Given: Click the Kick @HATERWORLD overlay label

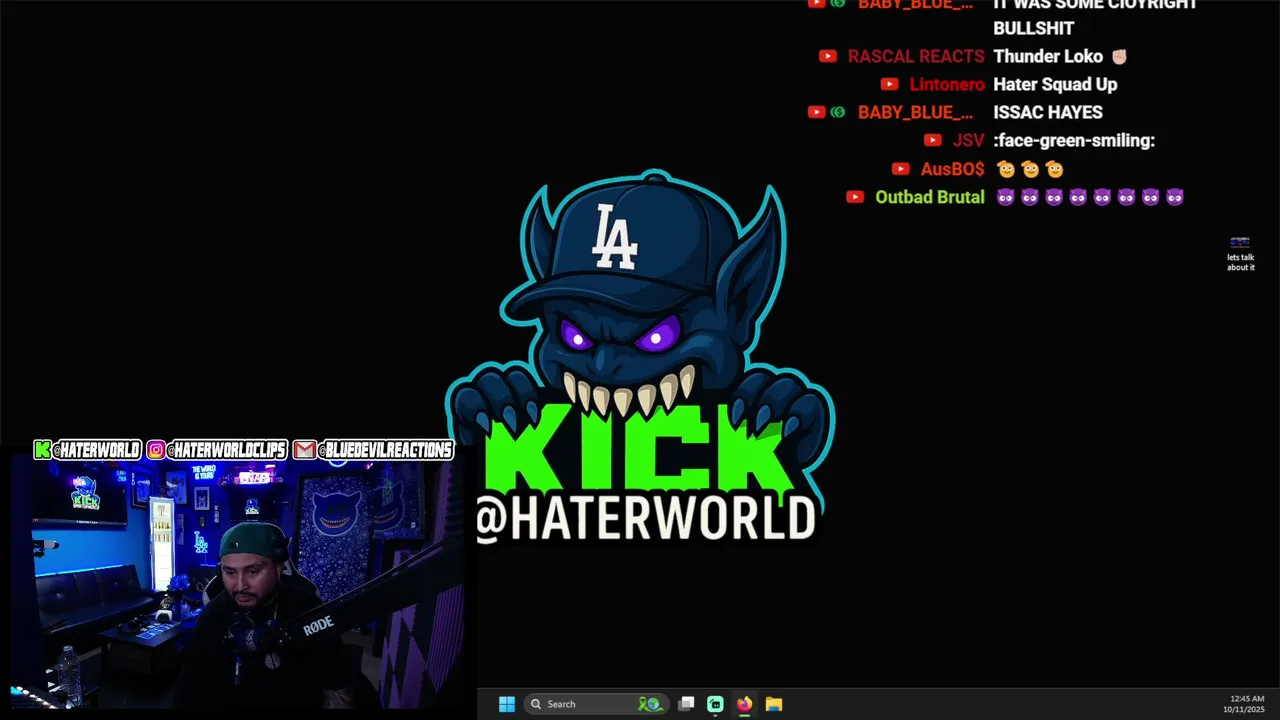Looking at the screenshot, I should click(x=88, y=450).
